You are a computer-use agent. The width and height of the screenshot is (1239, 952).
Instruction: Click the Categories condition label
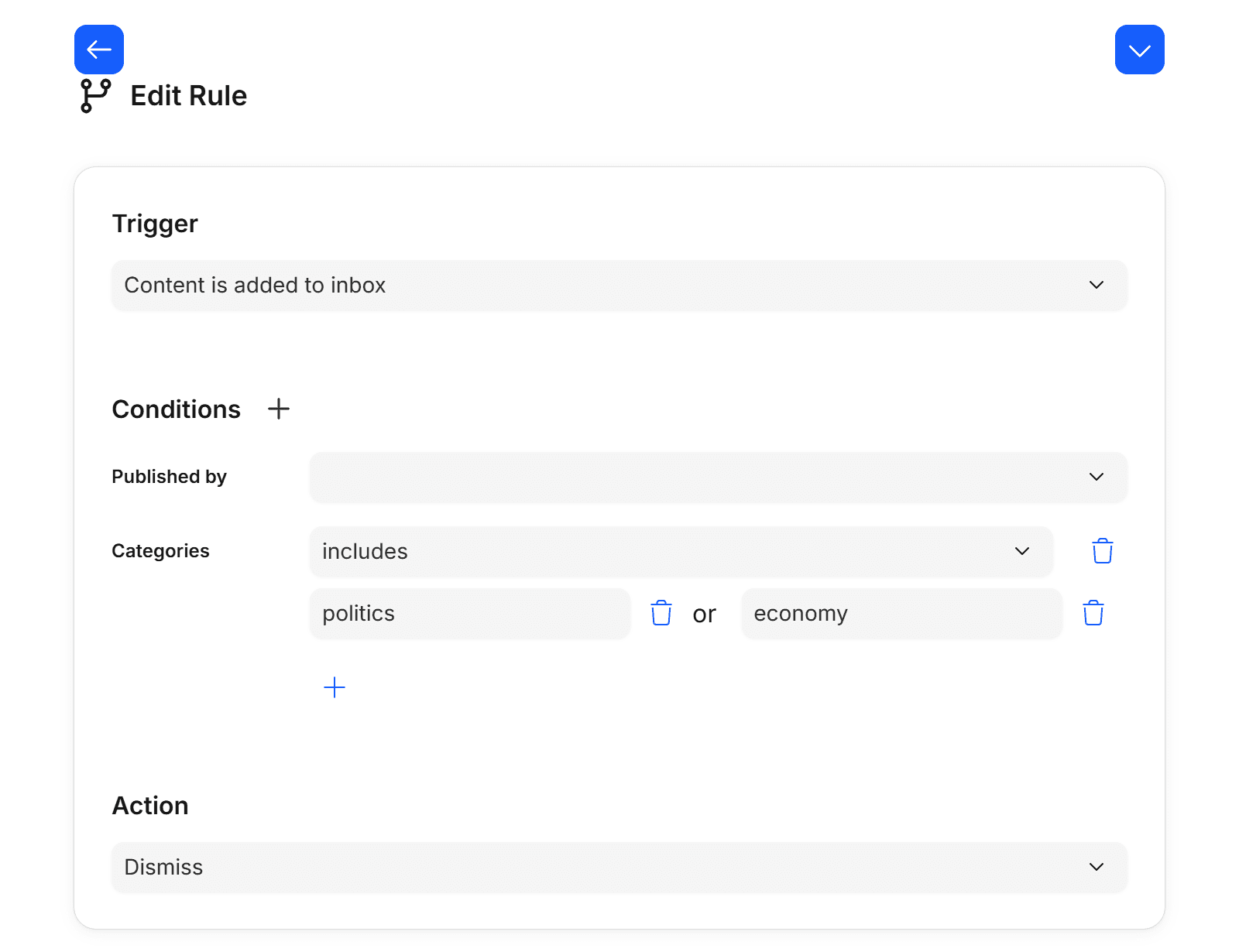[160, 551]
